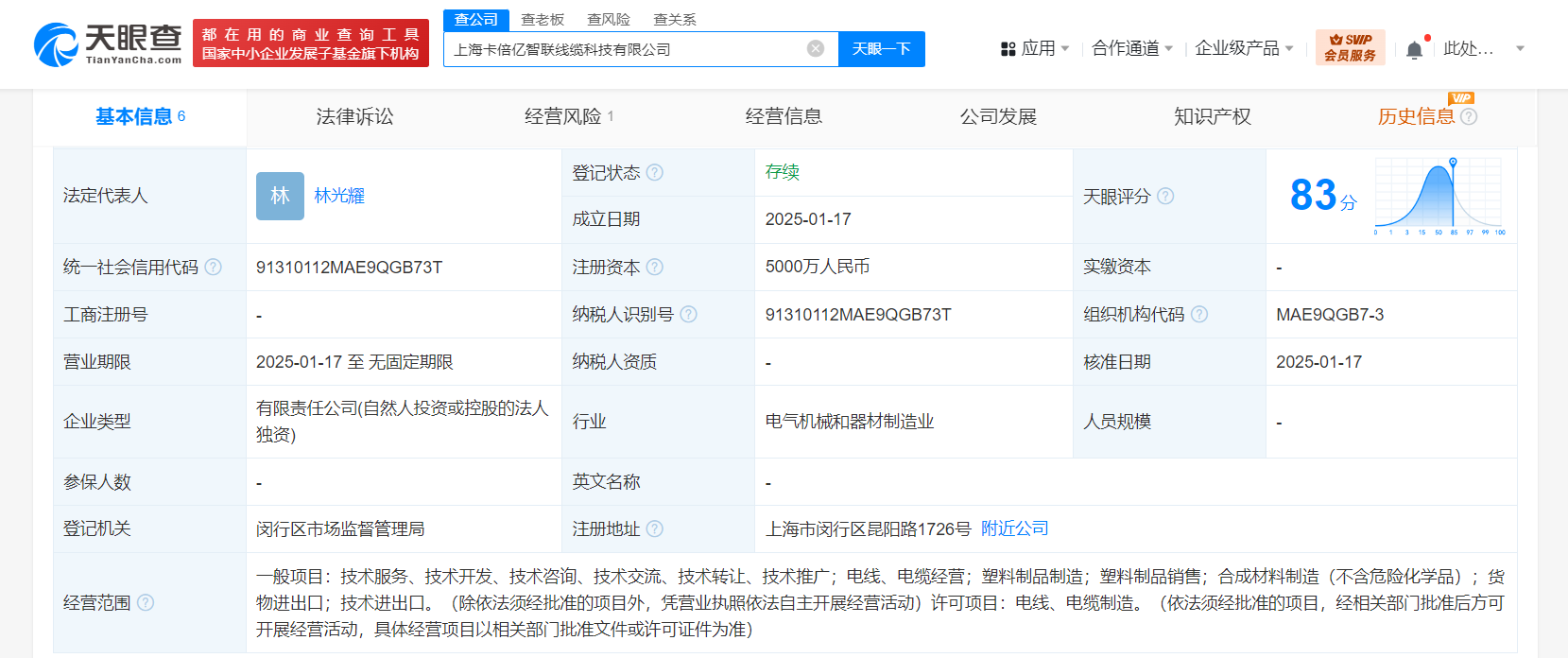Expand the 企业级产品 dropdown
This screenshot has height=658, width=1568.
click(x=1244, y=48)
